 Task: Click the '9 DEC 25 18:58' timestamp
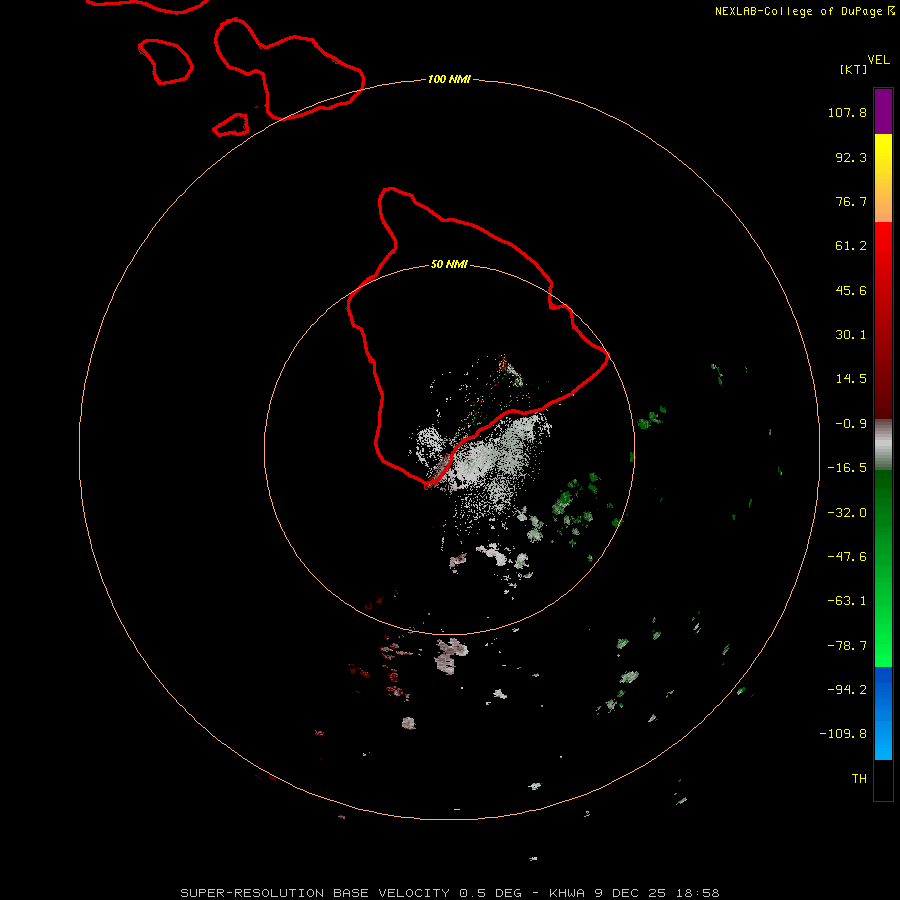click(x=657, y=893)
